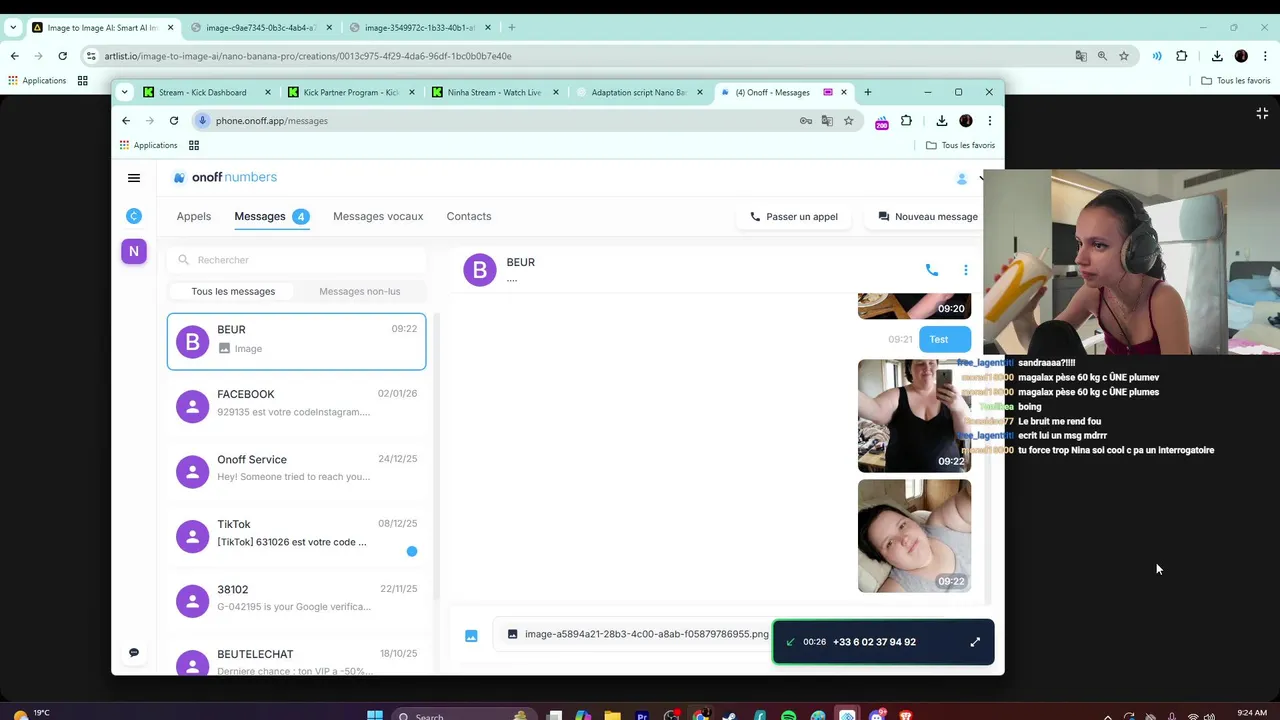Open user profile icon in onoff header
Screen dimensions: 1280x720
click(962, 178)
